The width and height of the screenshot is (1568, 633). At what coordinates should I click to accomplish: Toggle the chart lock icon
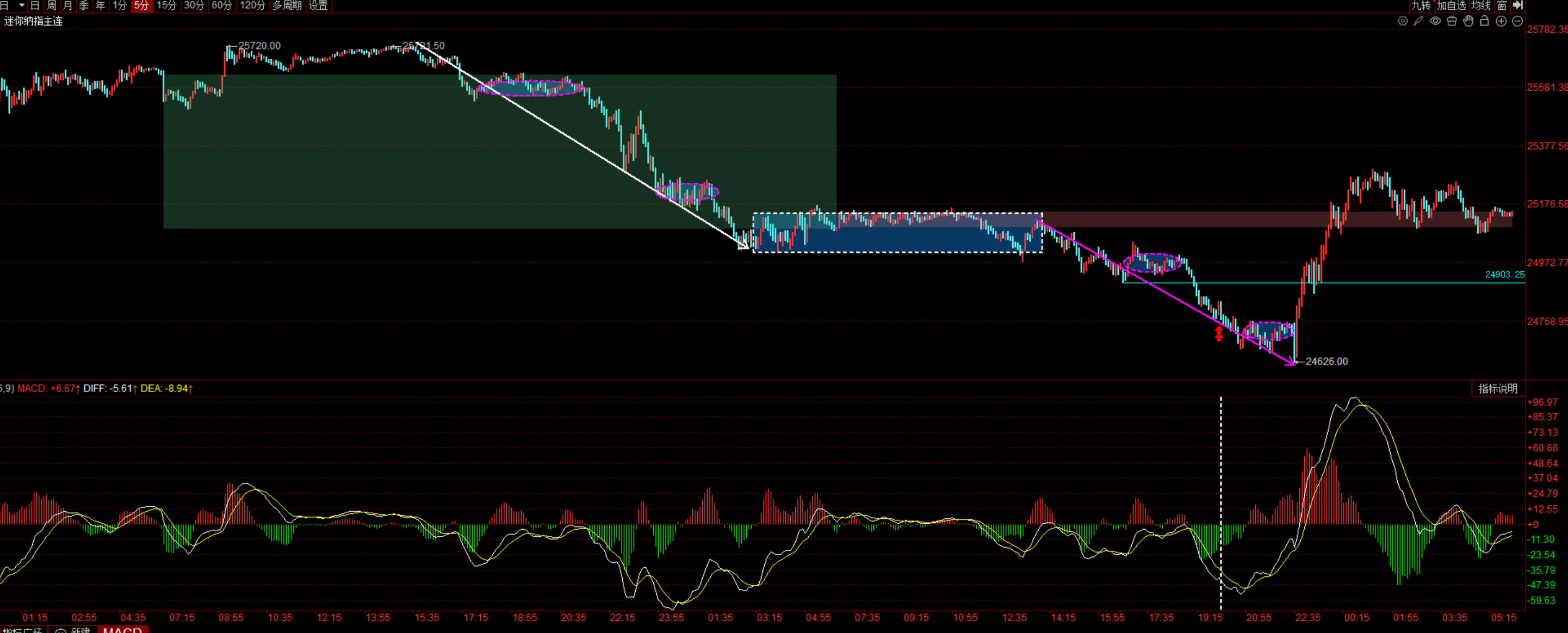click(1485, 21)
